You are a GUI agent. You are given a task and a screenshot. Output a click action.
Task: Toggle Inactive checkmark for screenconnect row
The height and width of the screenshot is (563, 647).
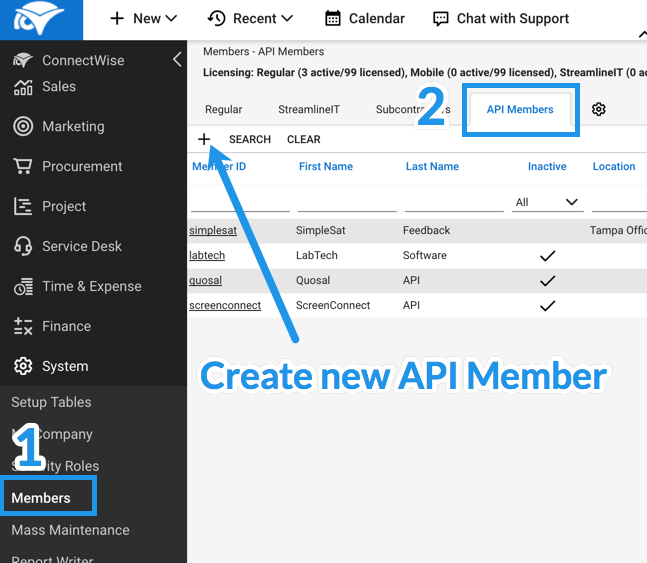pyautogui.click(x=547, y=306)
